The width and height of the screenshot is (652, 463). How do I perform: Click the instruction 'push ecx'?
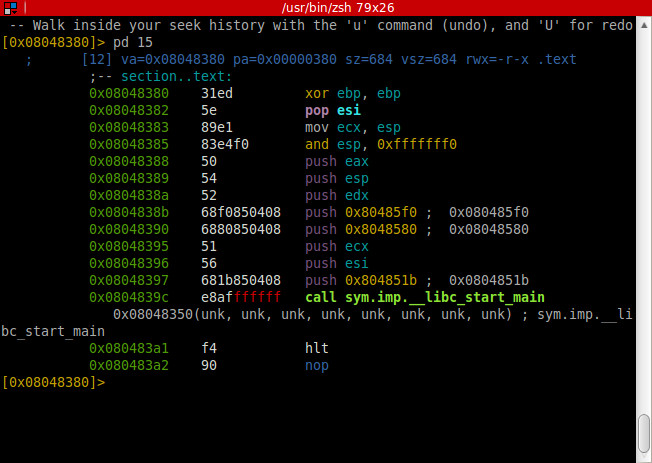337,247
